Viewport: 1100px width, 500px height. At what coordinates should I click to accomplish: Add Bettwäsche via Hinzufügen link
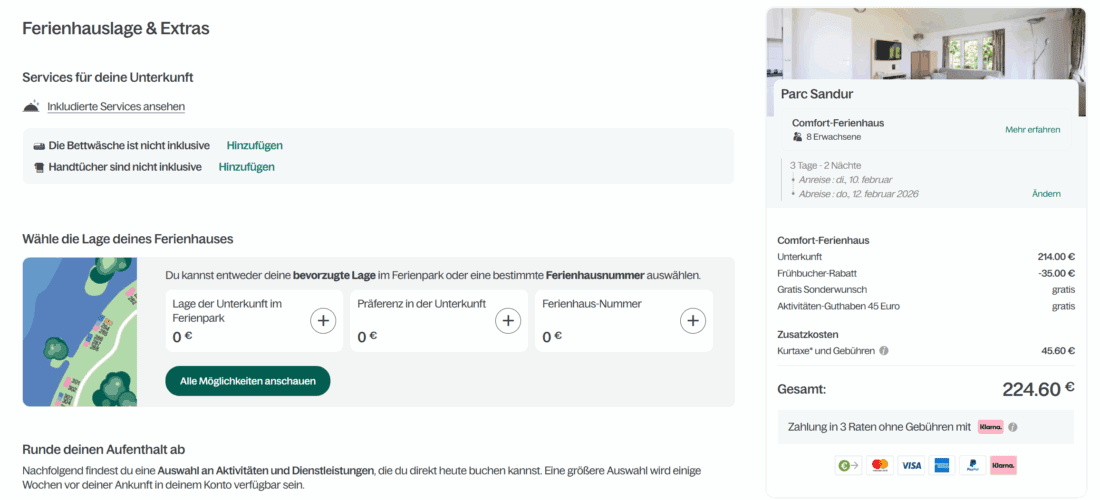(254, 145)
